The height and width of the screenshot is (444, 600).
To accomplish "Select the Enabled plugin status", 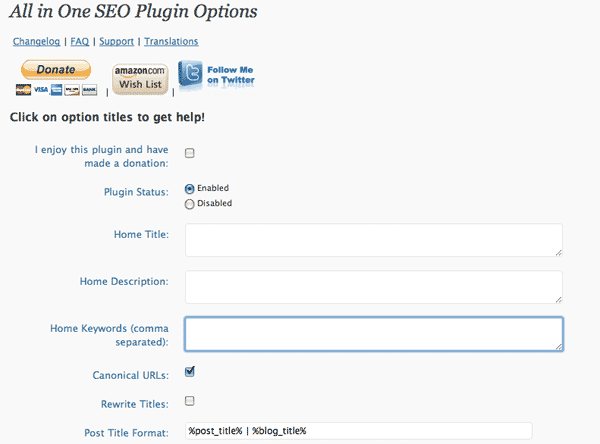I will click(190, 188).
